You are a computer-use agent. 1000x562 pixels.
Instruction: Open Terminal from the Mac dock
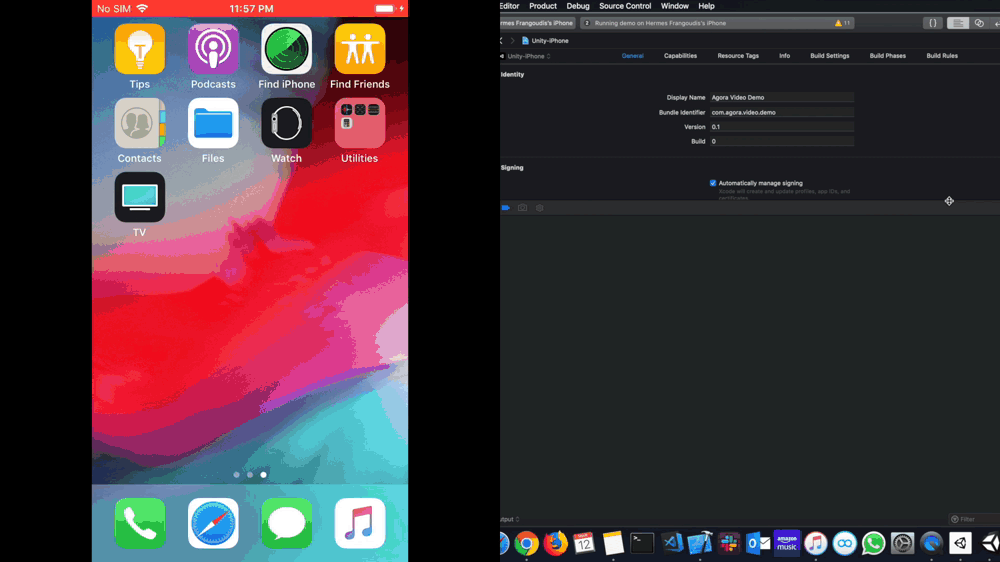642,544
